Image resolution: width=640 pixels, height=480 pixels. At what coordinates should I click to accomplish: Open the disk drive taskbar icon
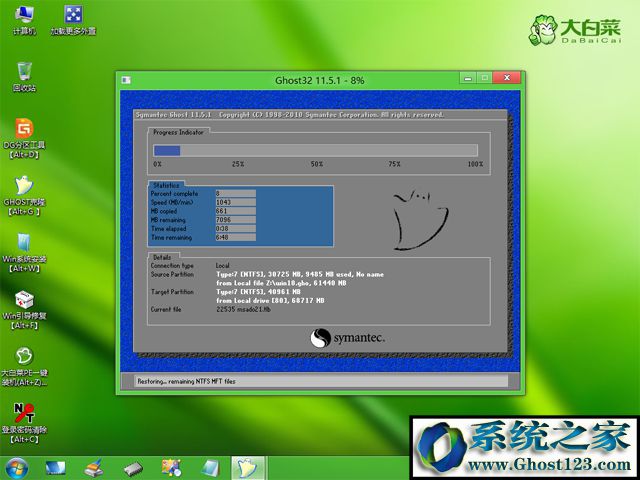click(x=133, y=469)
